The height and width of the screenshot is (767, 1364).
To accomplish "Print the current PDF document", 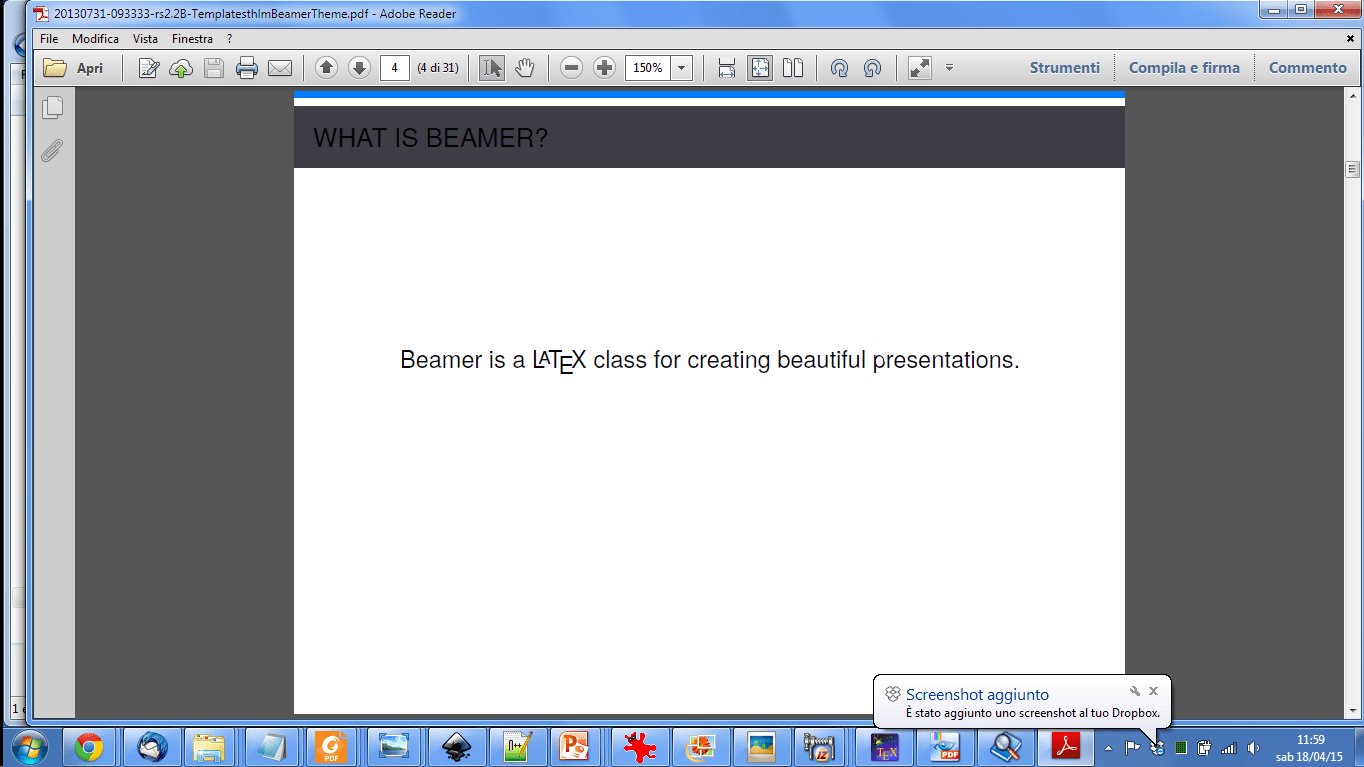I will tap(248, 67).
